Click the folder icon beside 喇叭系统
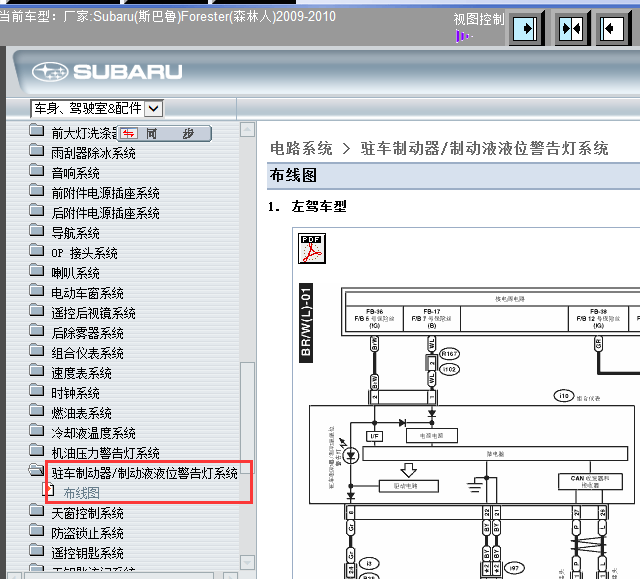Viewport: 640px width, 579px height. point(37,270)
